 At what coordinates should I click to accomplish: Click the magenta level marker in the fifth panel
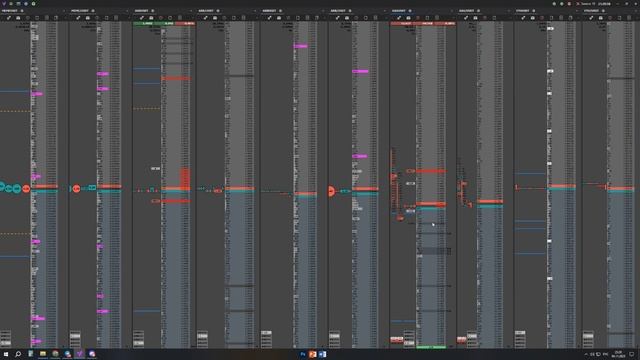tap(300, 46)
